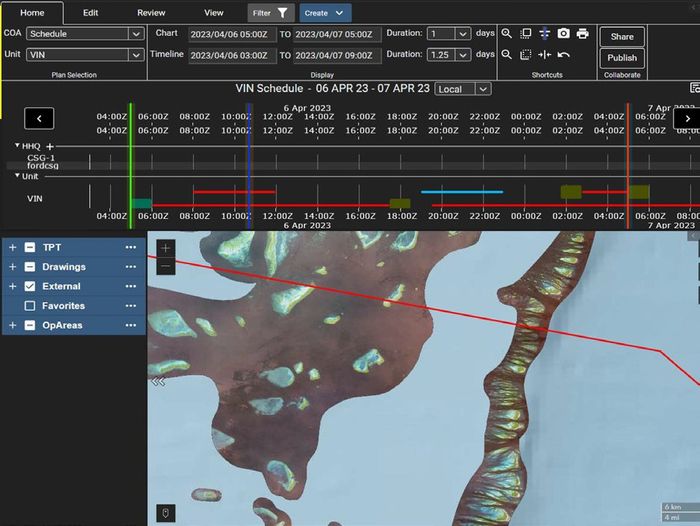Viewport: 700px width, 526px height.
Task: Zoom in the map with plus button
Action: click(x=166, y=248)
